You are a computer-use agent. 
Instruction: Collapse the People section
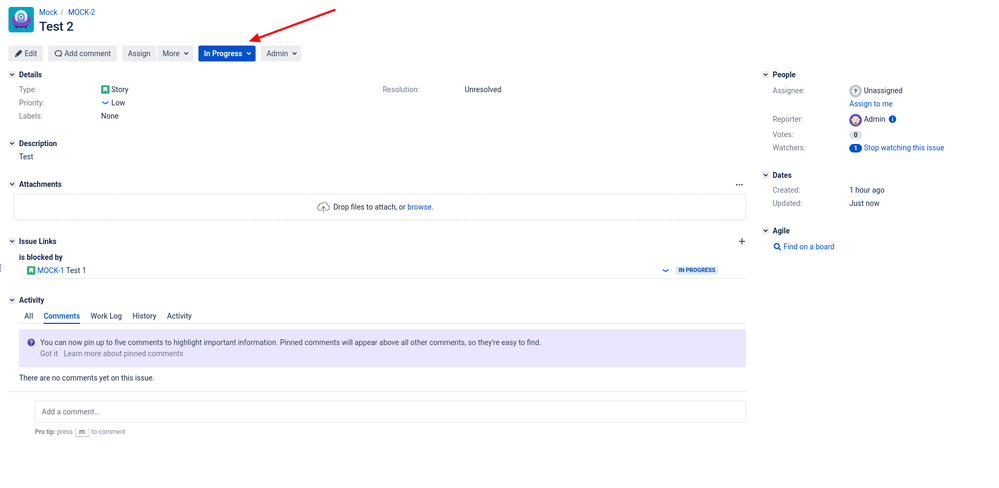click(766, 75)
